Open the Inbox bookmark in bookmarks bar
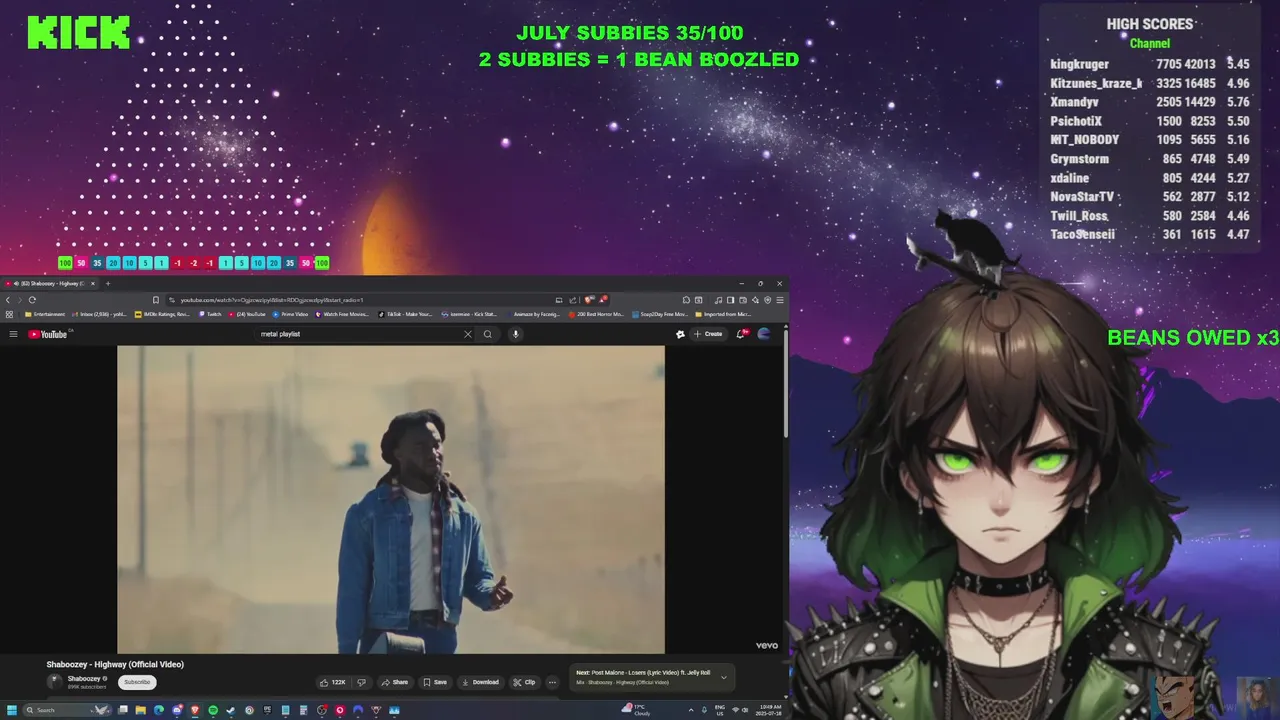The width and height of the screenshot is (1280, 720). (100, 314)
